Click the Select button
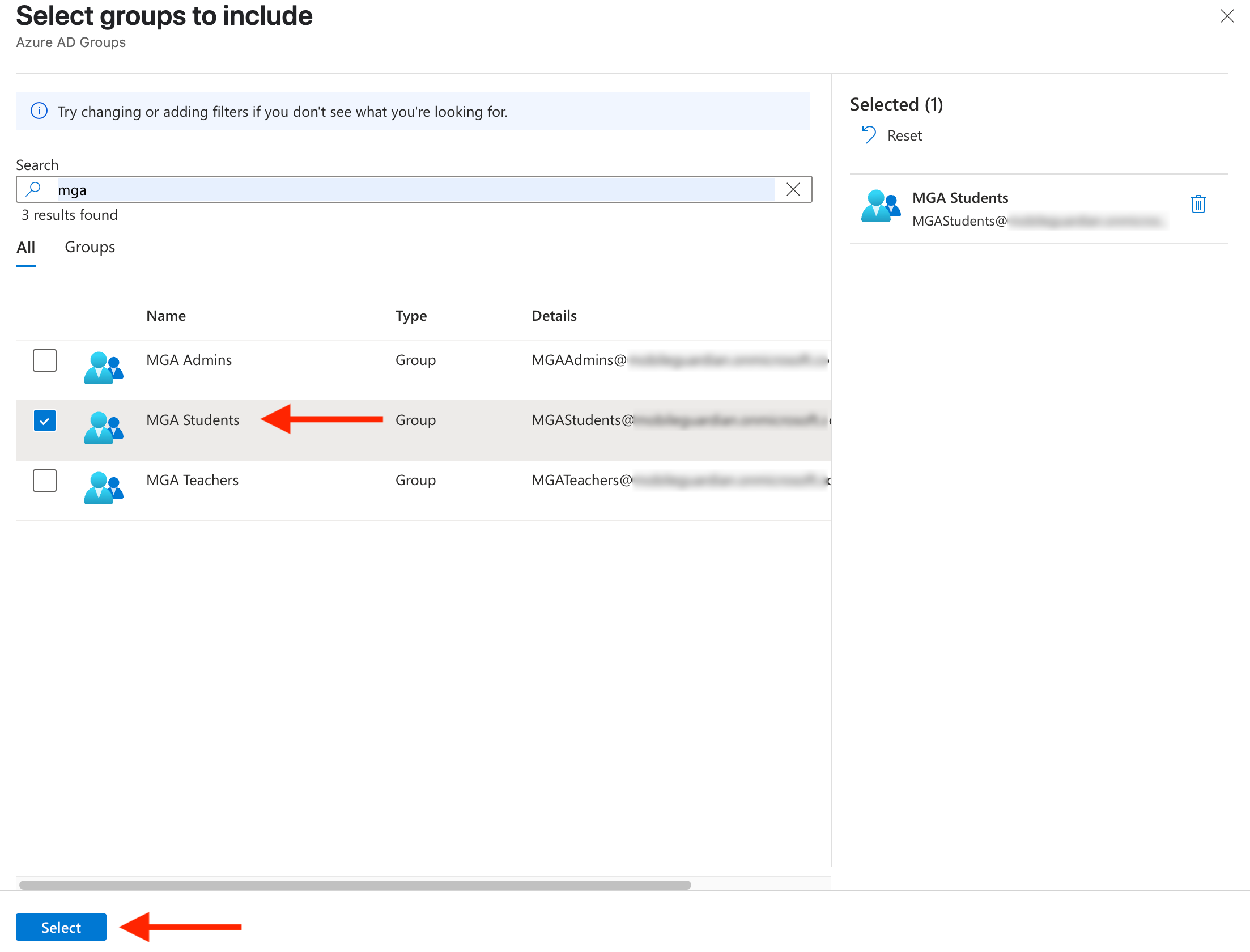Viewport: 1250px width, 952px height. click(61, 927)
